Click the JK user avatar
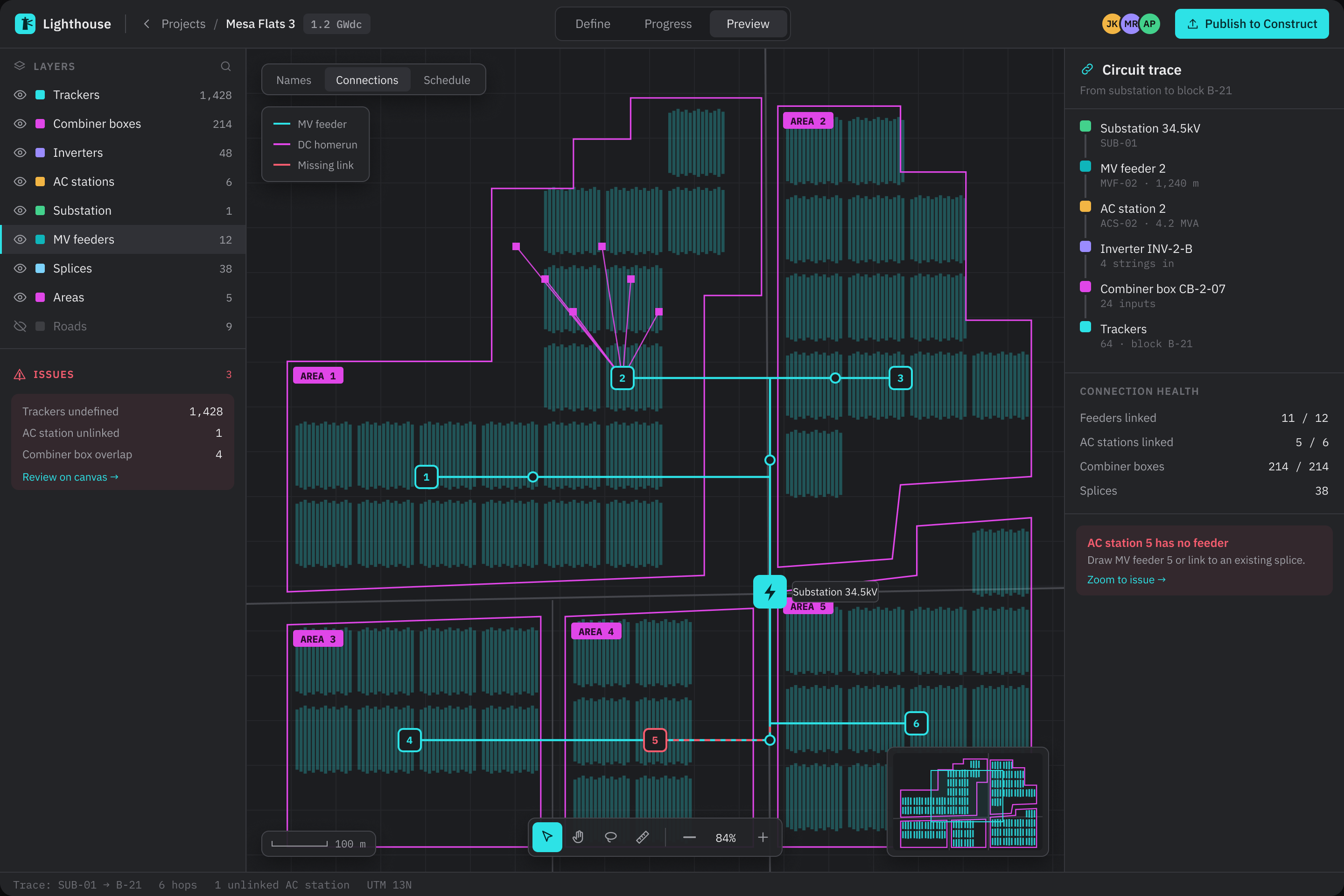1344x896 pixels. pyautogui.click(x=1112, y=24)
